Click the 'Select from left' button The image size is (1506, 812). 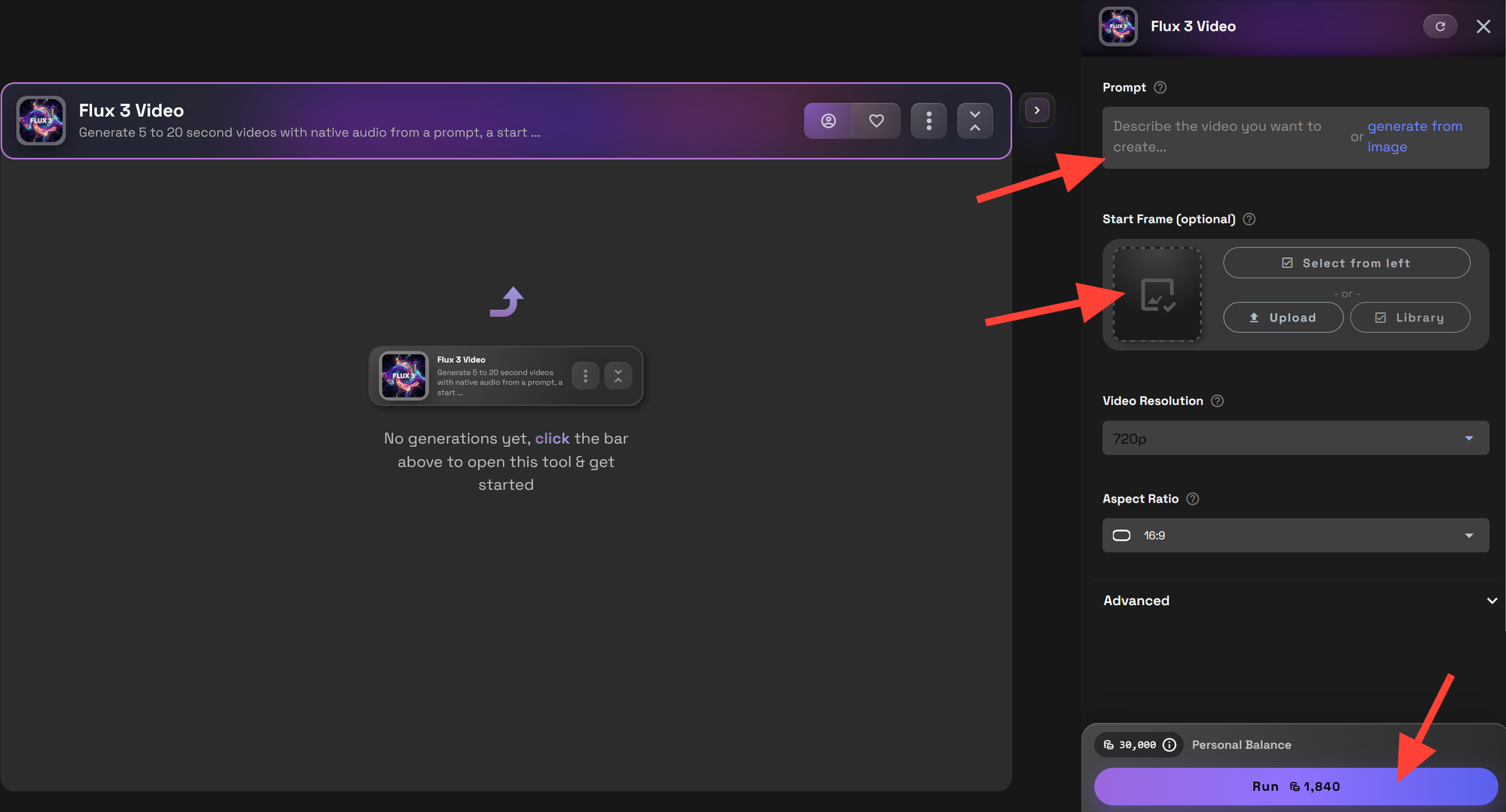pyautogui.click(x=1346, y=263)
